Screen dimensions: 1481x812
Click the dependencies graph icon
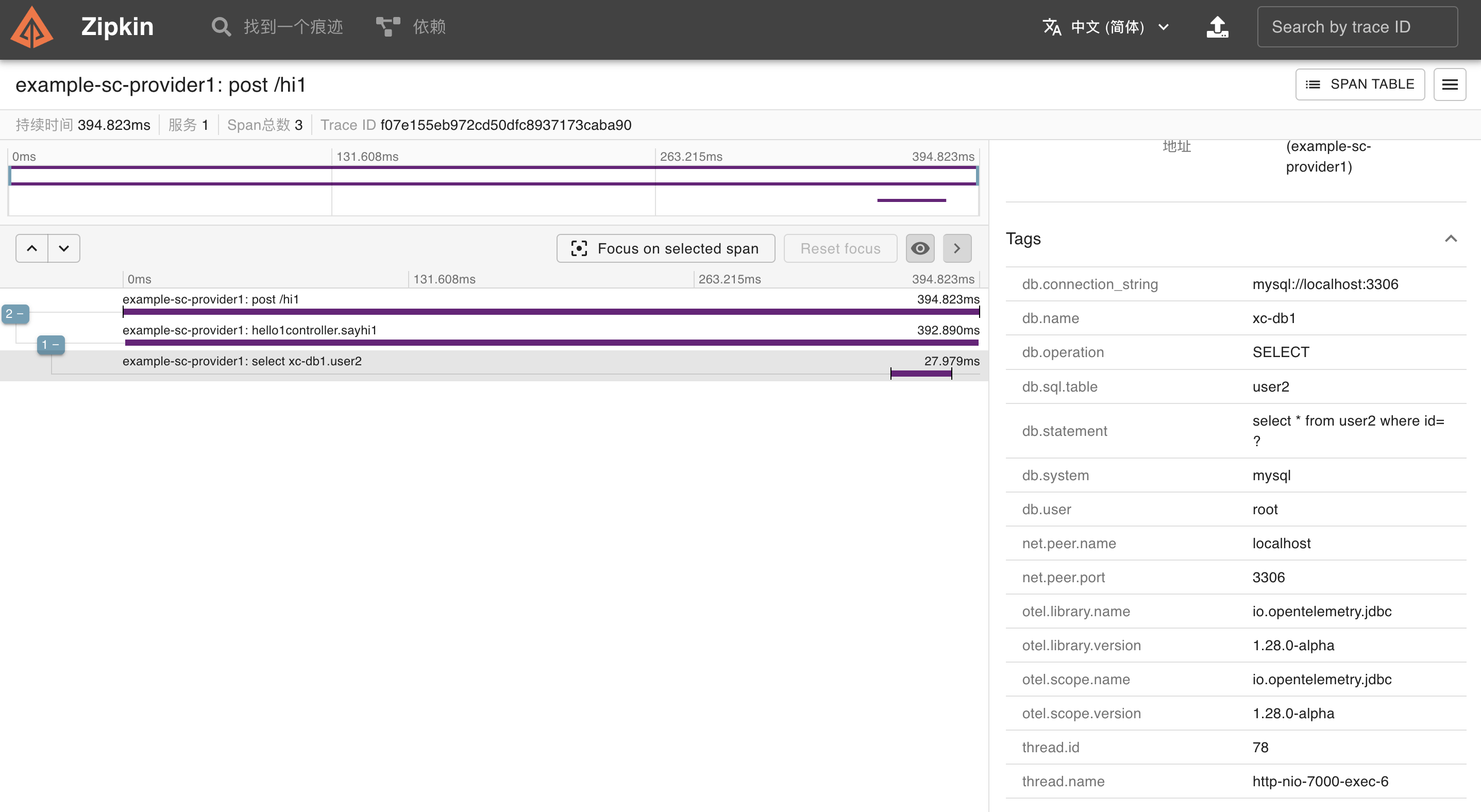tap(388, 26)
